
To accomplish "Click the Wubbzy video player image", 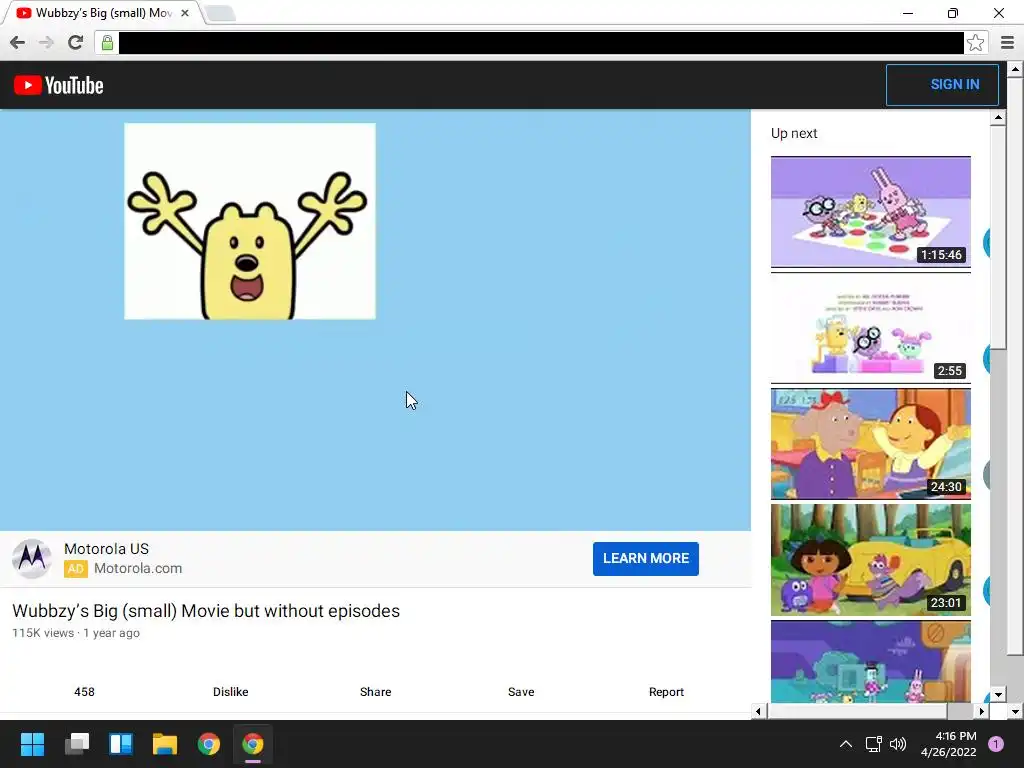I will pos(249,221).
